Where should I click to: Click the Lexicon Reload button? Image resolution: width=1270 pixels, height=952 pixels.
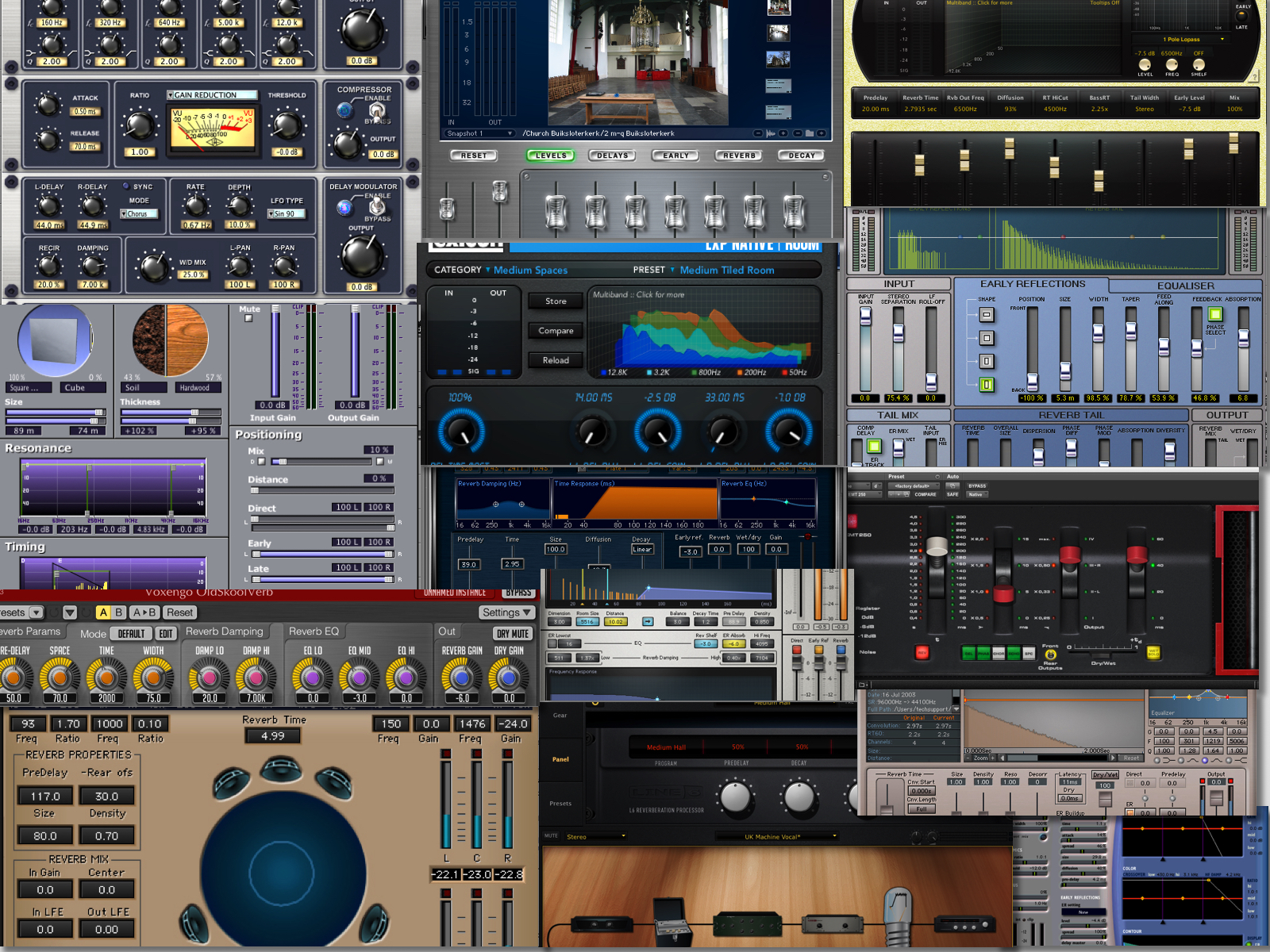556,360
